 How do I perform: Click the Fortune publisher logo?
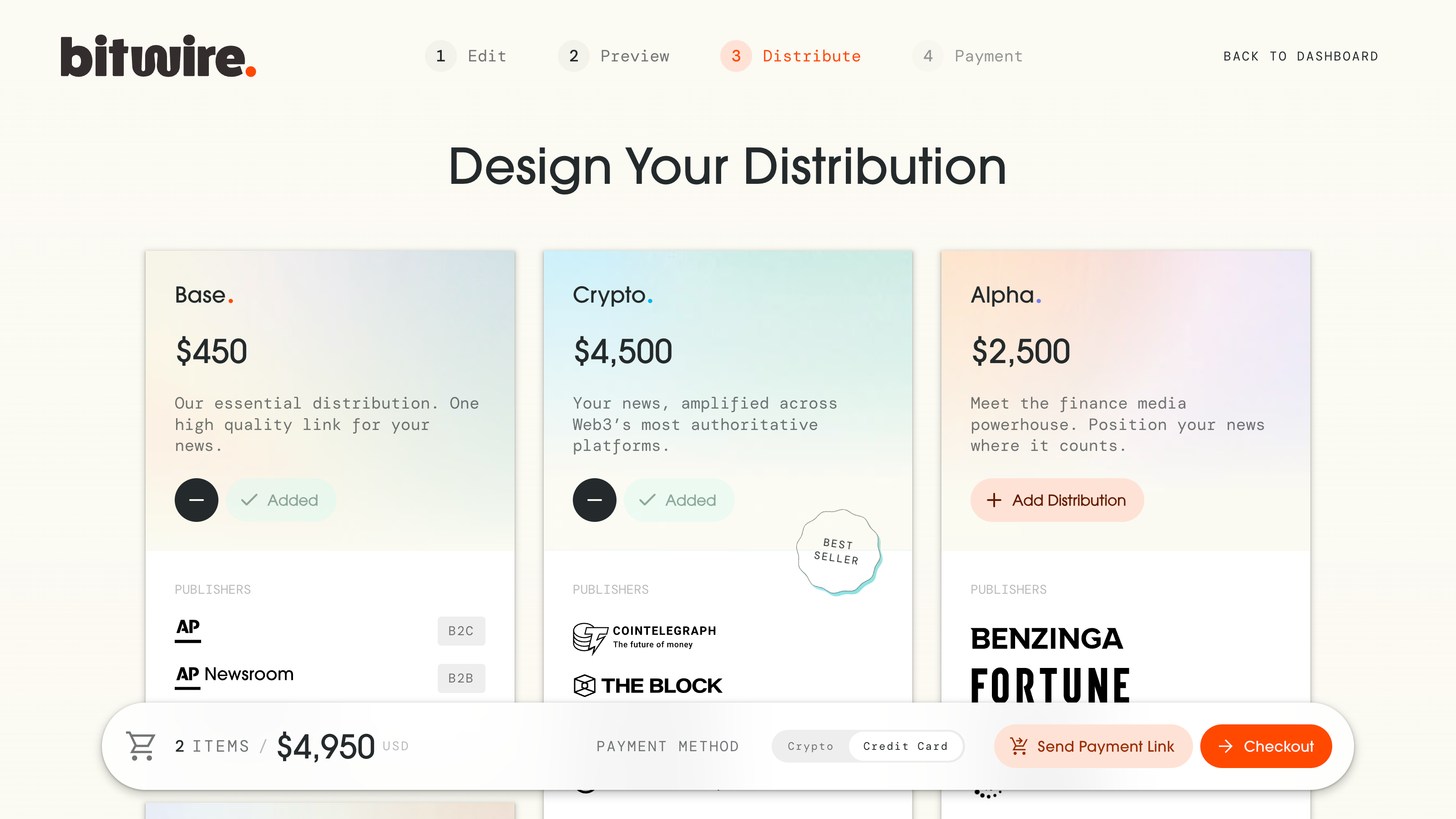[1050, 686]
